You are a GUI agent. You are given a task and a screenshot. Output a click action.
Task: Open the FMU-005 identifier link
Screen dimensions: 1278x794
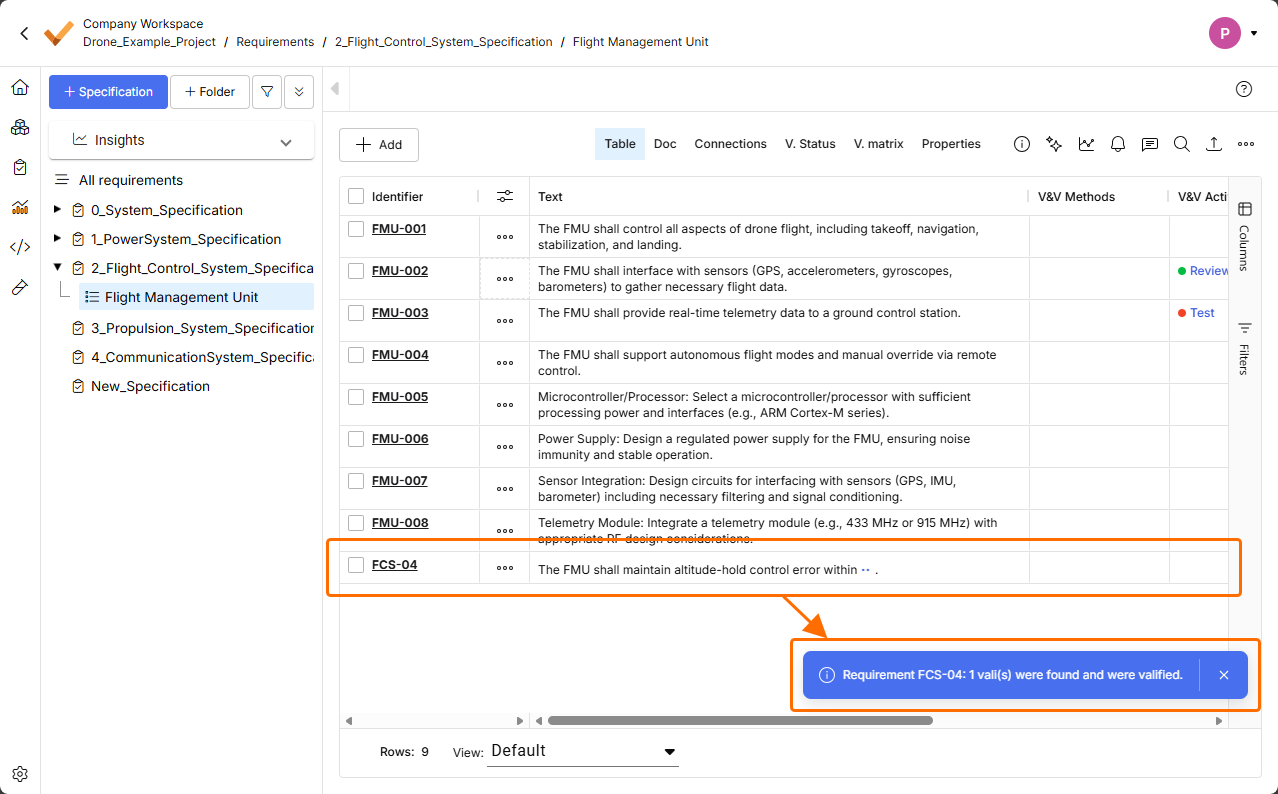tap(400, 397)
